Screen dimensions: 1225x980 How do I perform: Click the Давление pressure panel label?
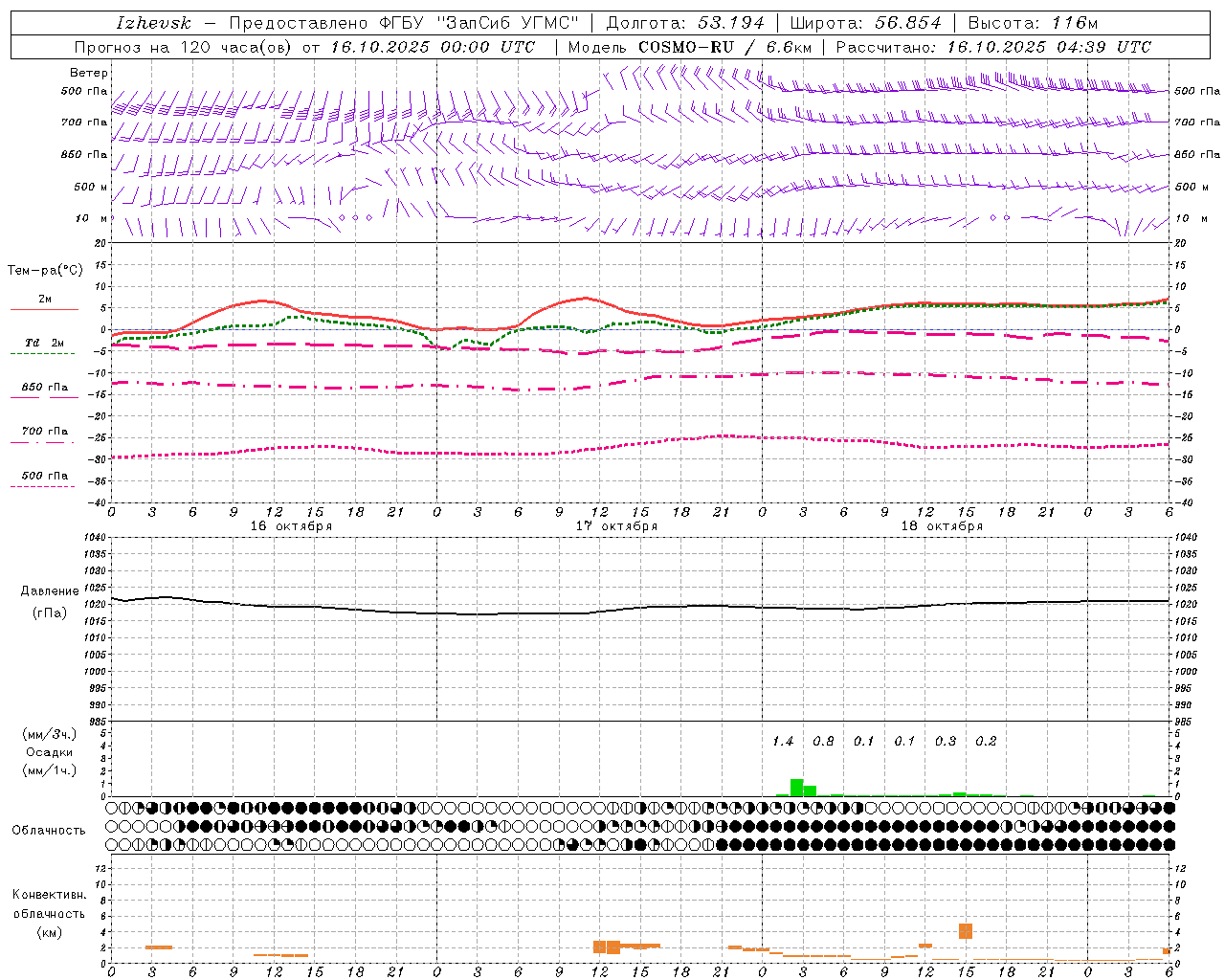tap(50, 591)
